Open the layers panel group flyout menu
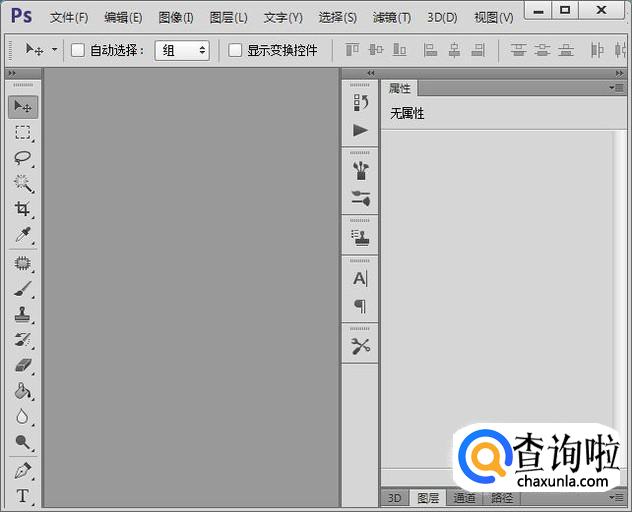 (x=616, y=497)
